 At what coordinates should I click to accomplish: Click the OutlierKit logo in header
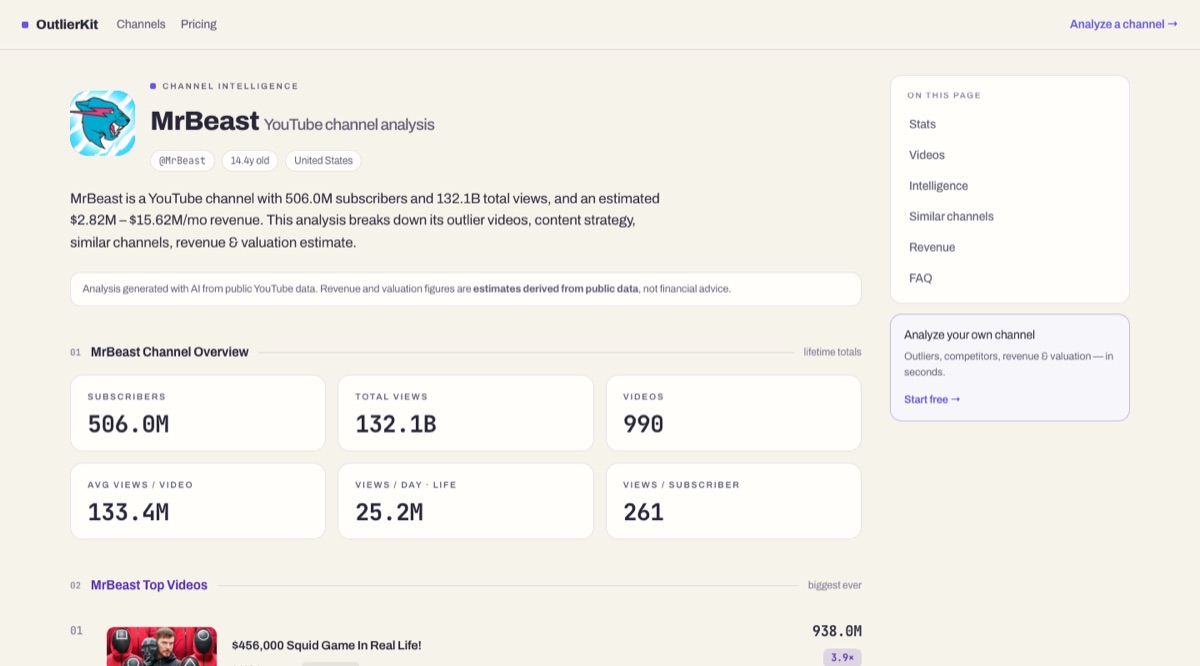(x=60, y=24)
